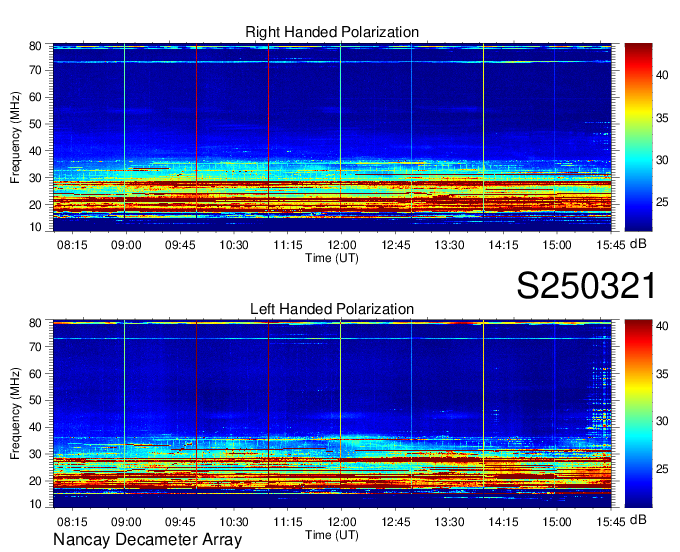Click the "20" frequency tick of the Left Handed plot
Screen dimensions: 680x552
pyautogui.click(x=35, y=481)
